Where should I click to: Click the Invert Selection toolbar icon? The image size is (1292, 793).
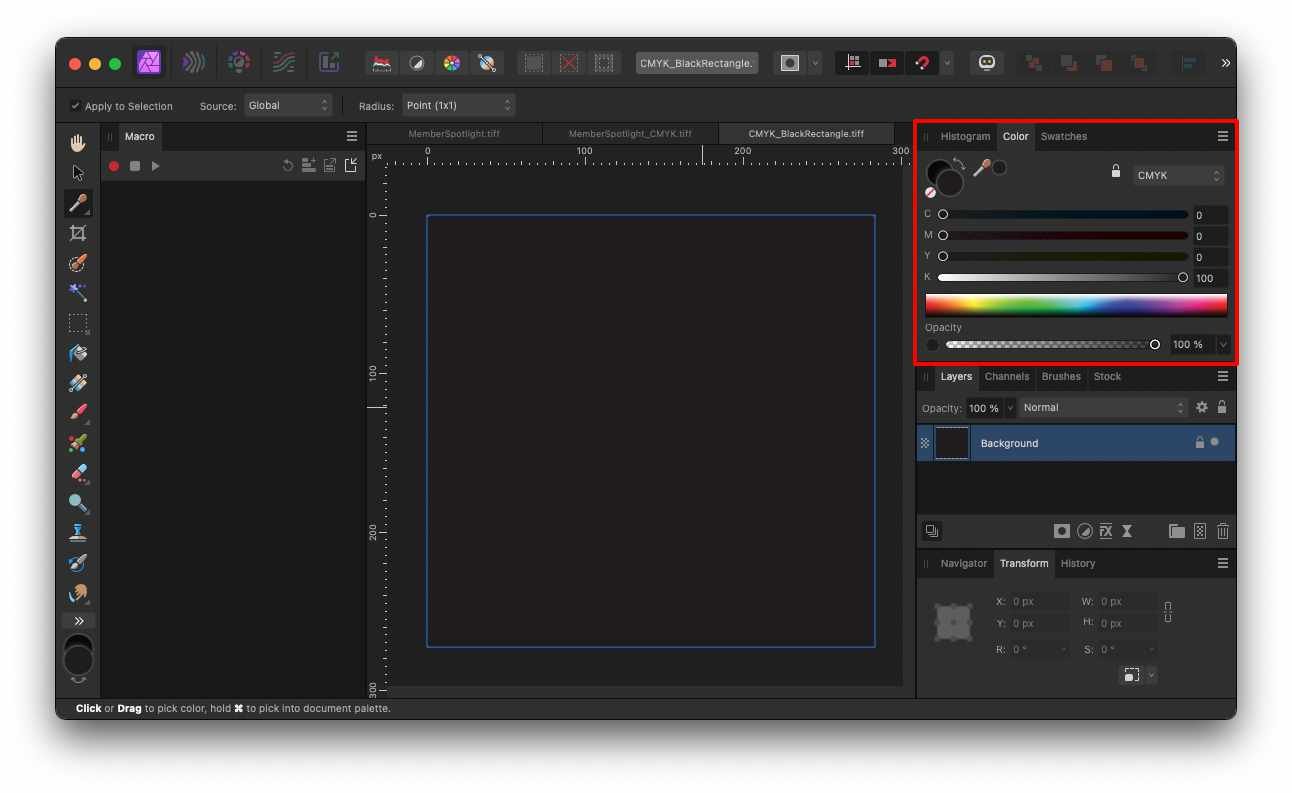604,63
